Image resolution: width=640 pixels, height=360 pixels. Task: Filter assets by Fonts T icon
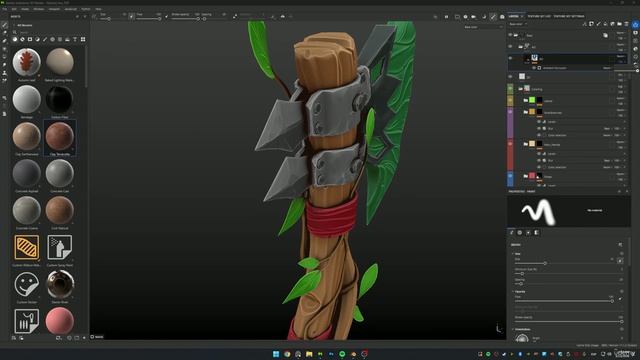pyautogui.click(x=75, y=39)
